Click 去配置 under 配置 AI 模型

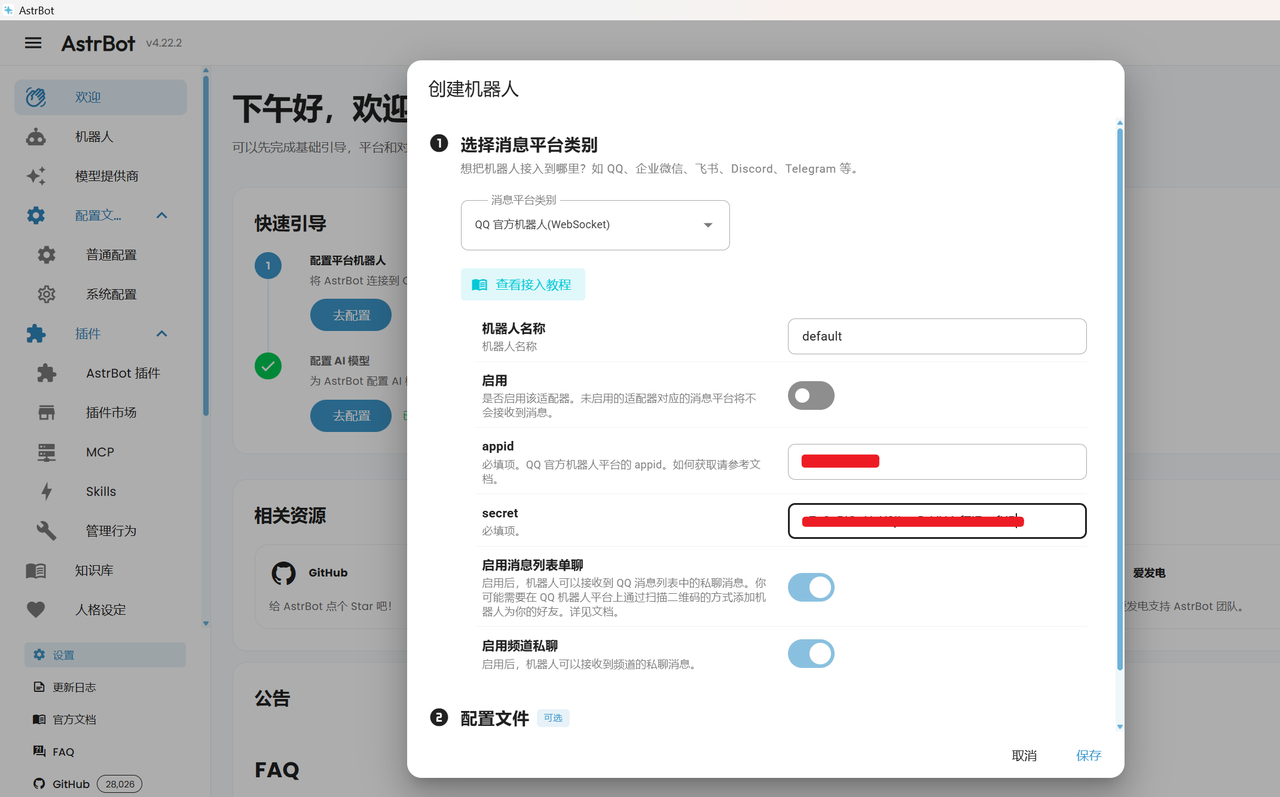(x=351, y=415)
